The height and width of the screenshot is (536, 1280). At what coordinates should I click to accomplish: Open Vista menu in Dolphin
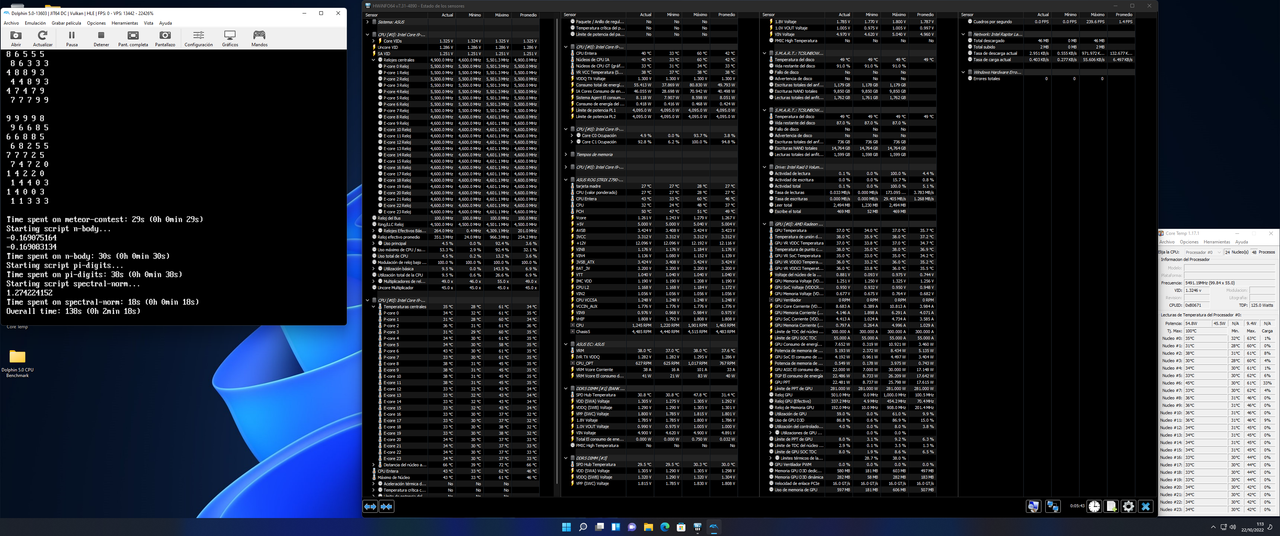[x=148, y=22]
